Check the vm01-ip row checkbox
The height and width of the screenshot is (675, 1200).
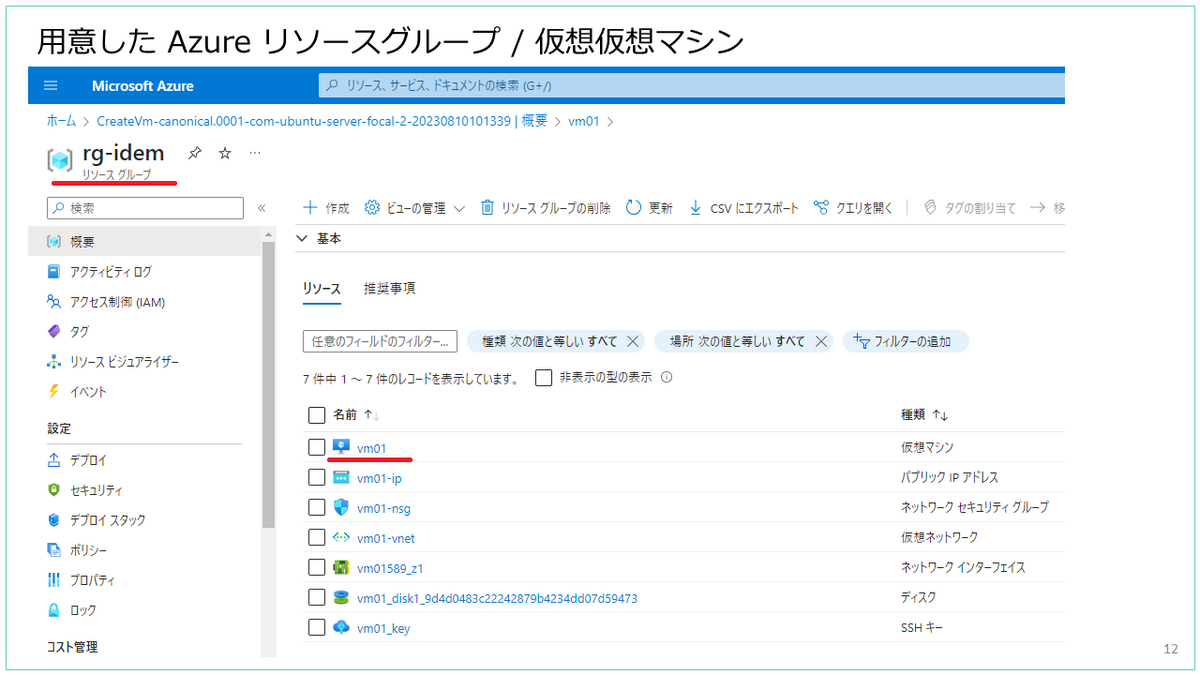316,478
